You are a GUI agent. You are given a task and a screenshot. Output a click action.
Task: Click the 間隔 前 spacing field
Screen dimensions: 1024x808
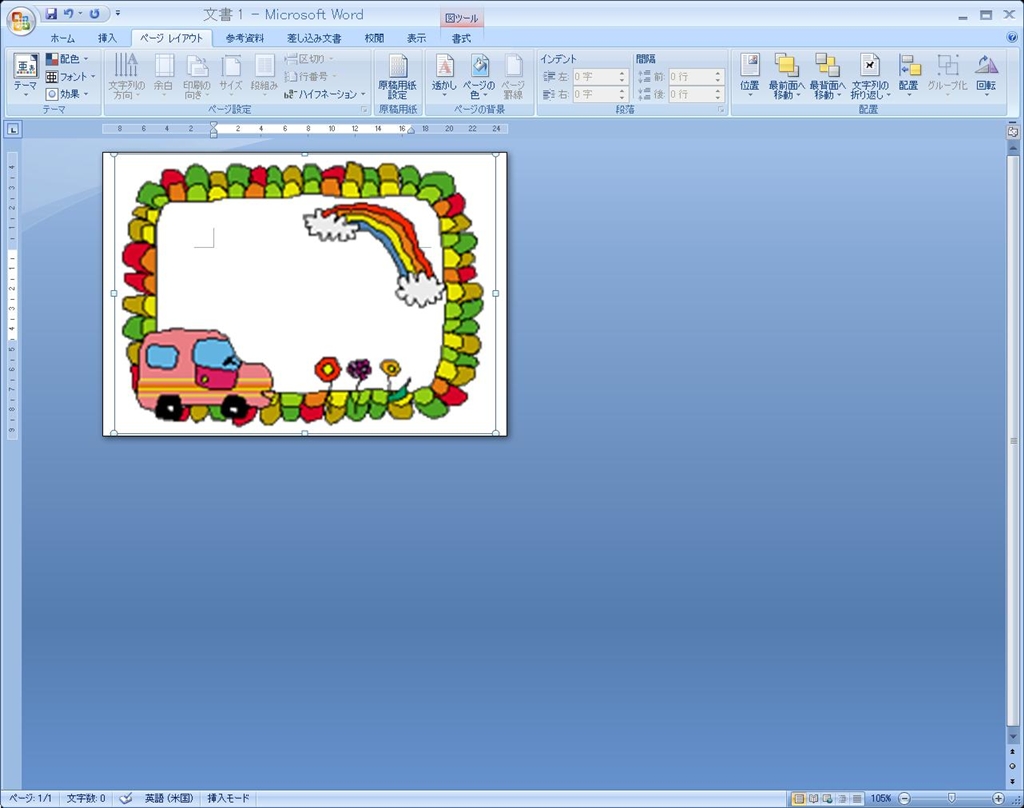(696, 76)
